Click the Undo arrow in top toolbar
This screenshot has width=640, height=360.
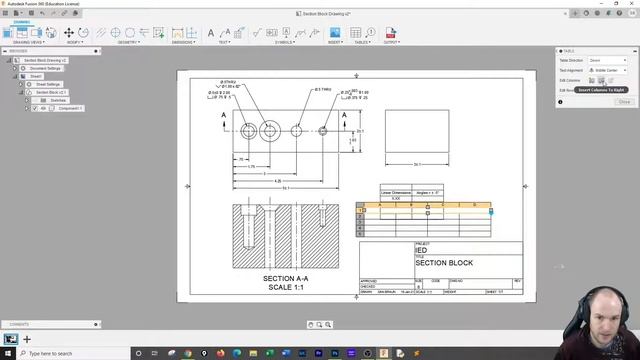click(42, 13)
